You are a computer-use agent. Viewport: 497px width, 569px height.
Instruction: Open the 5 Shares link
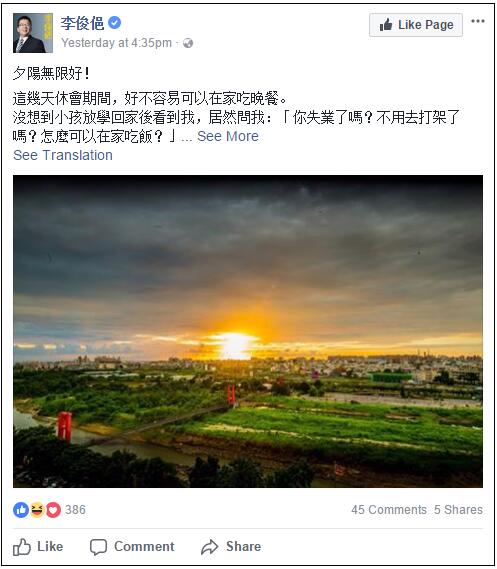(459, 510)
